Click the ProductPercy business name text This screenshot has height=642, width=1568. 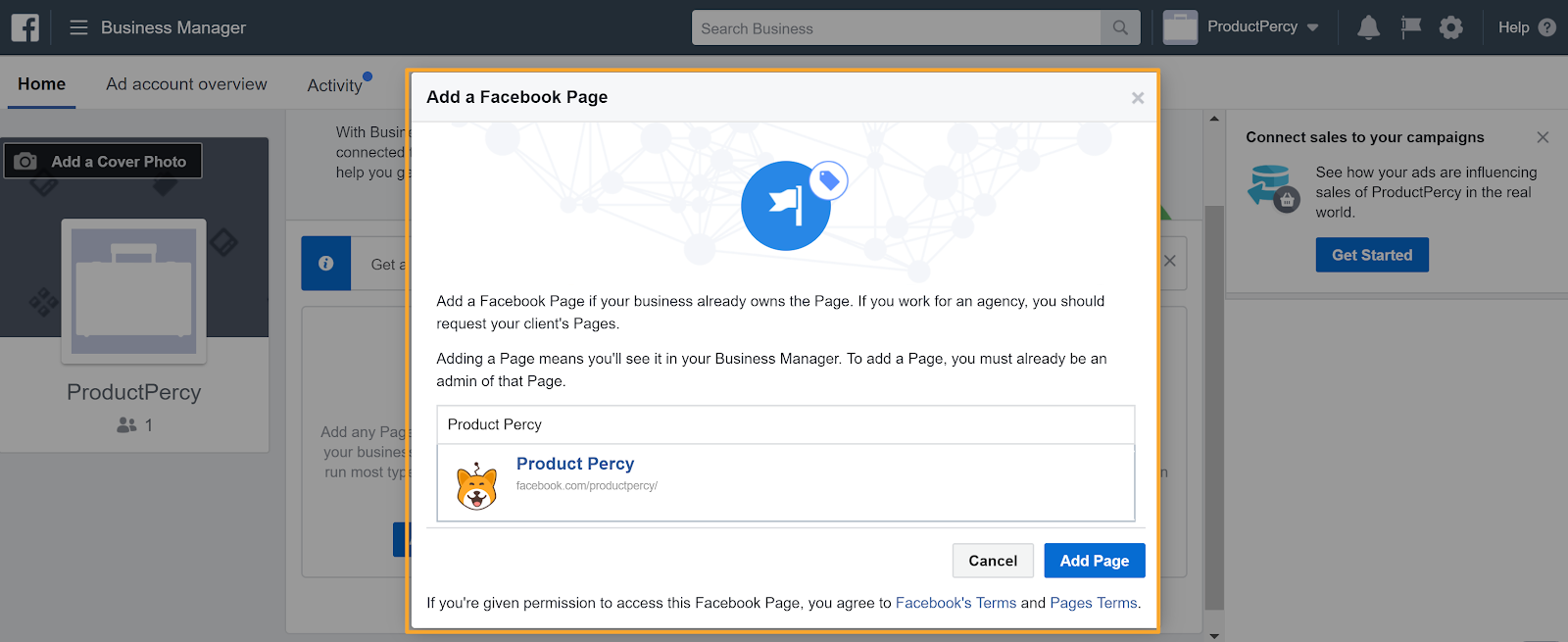(134, 392)
